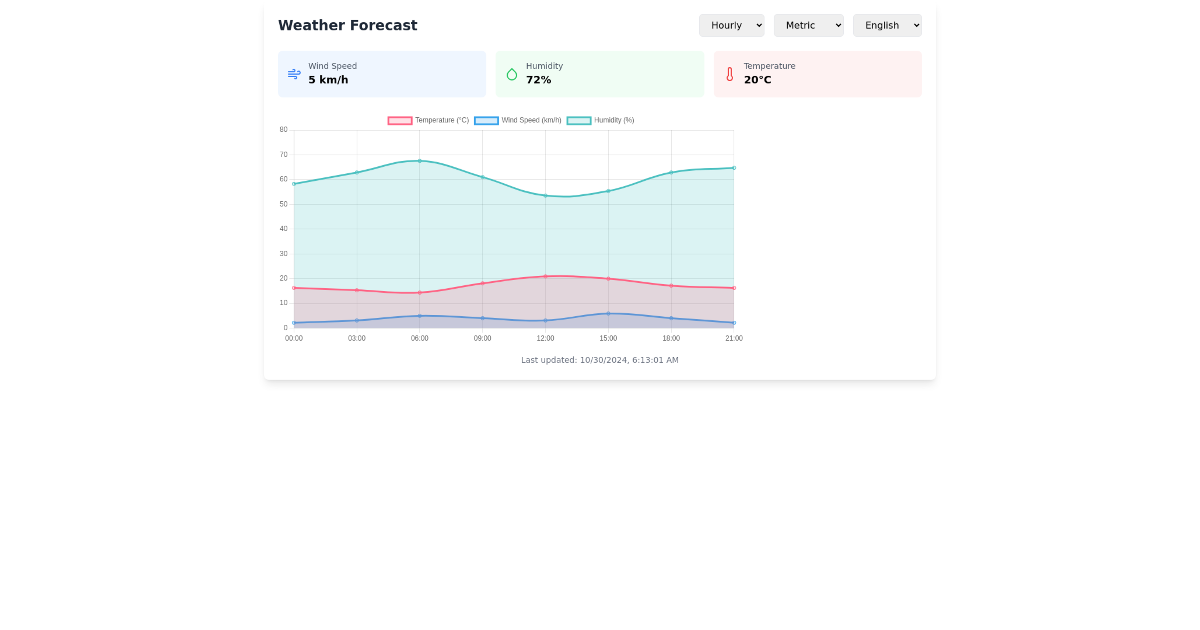Click the Wind Speed arrows icon
The image size is (1200, 630).
tap(293, 74)
